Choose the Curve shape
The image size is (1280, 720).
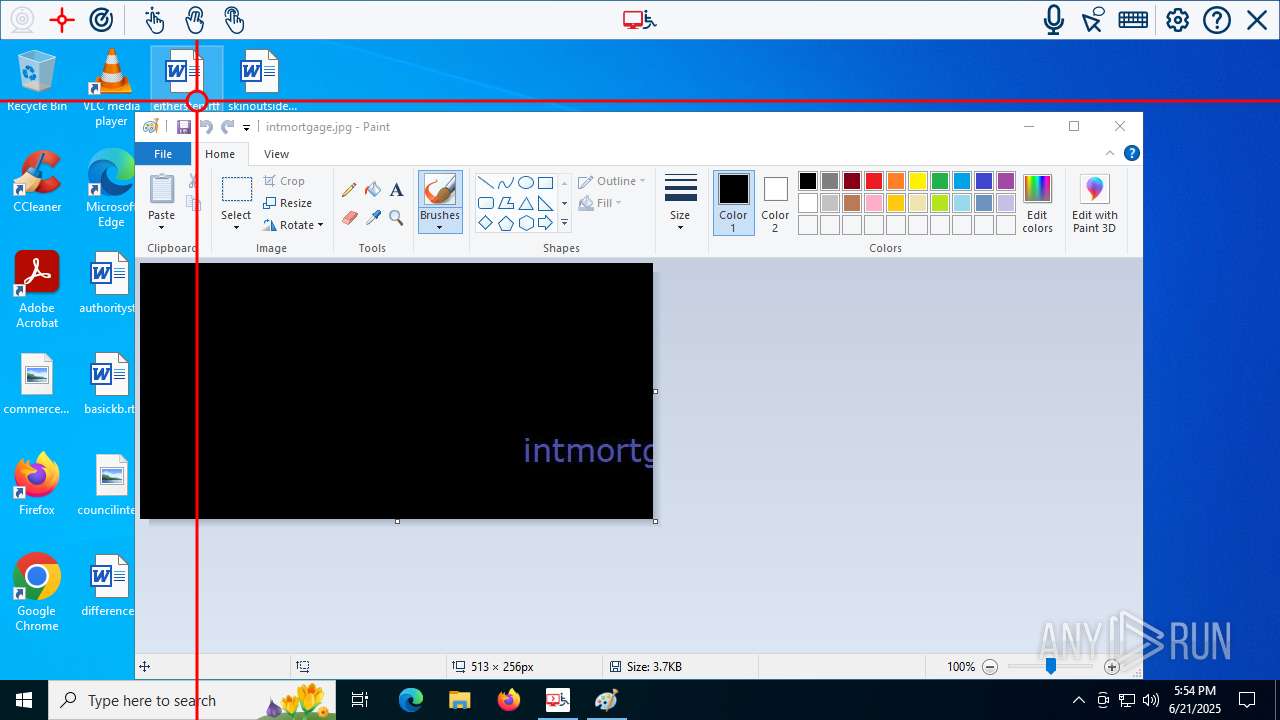coord(505,183)
